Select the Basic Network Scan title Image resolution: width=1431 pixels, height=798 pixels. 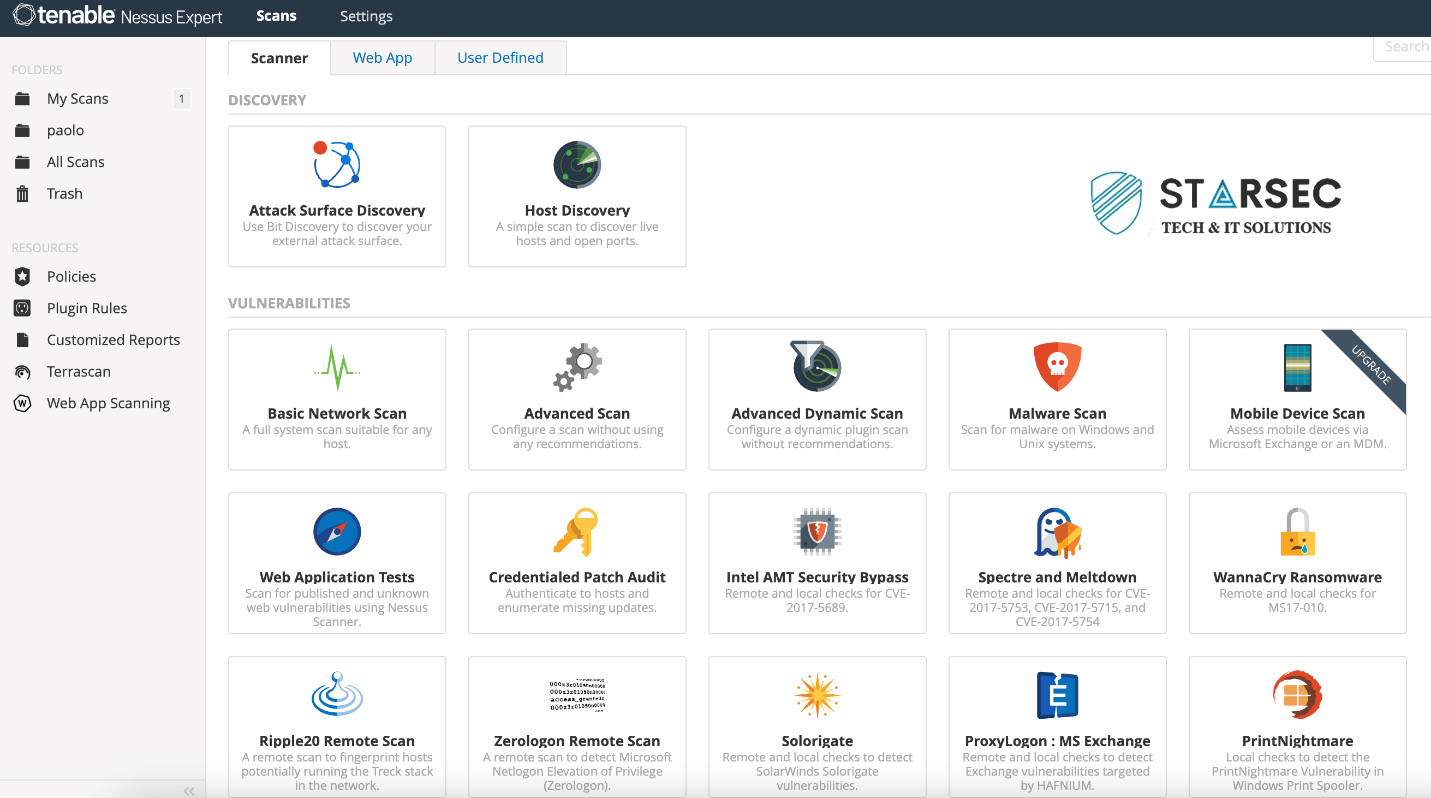click(x=337, y=413)
